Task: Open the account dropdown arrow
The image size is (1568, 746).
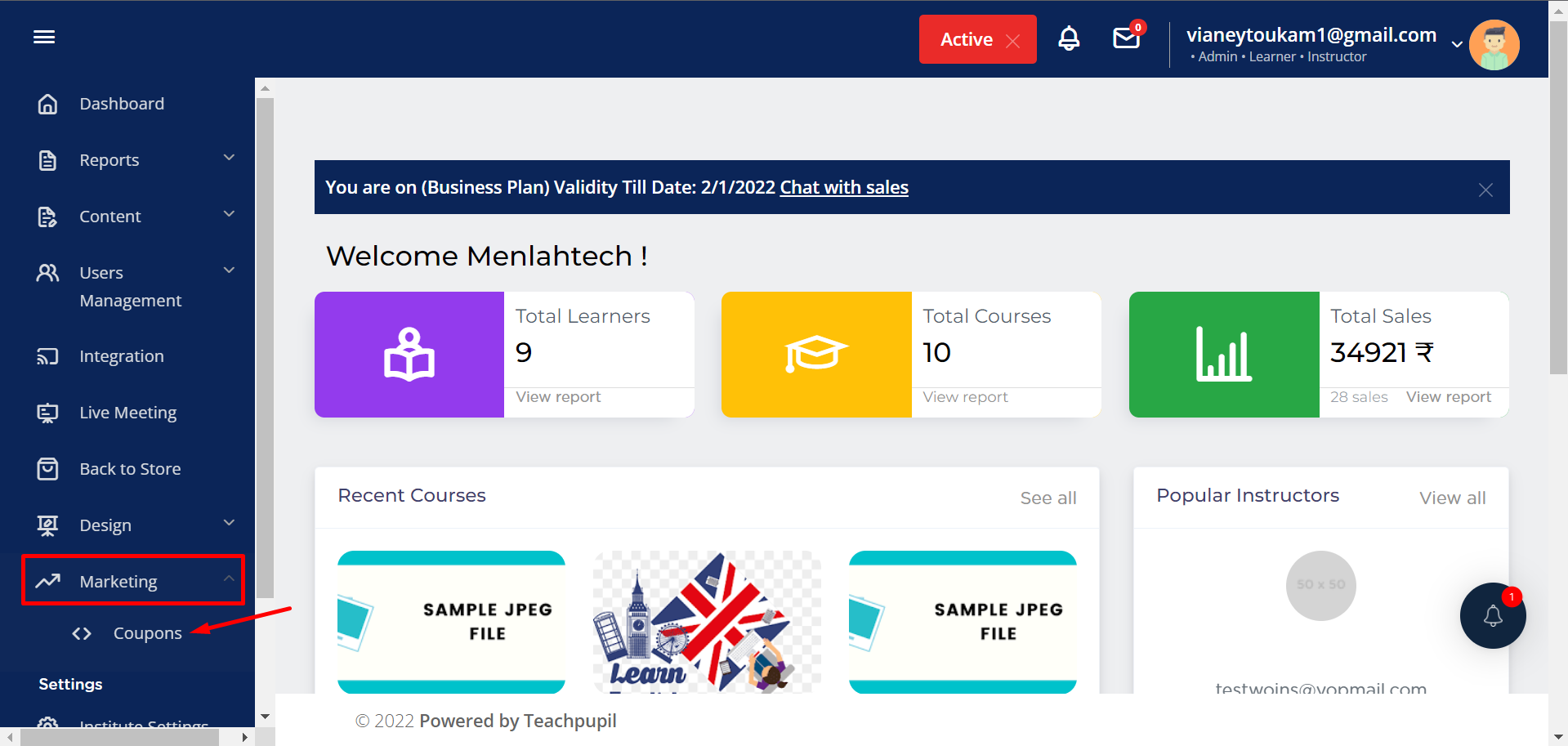Action: pos(1456,44)
